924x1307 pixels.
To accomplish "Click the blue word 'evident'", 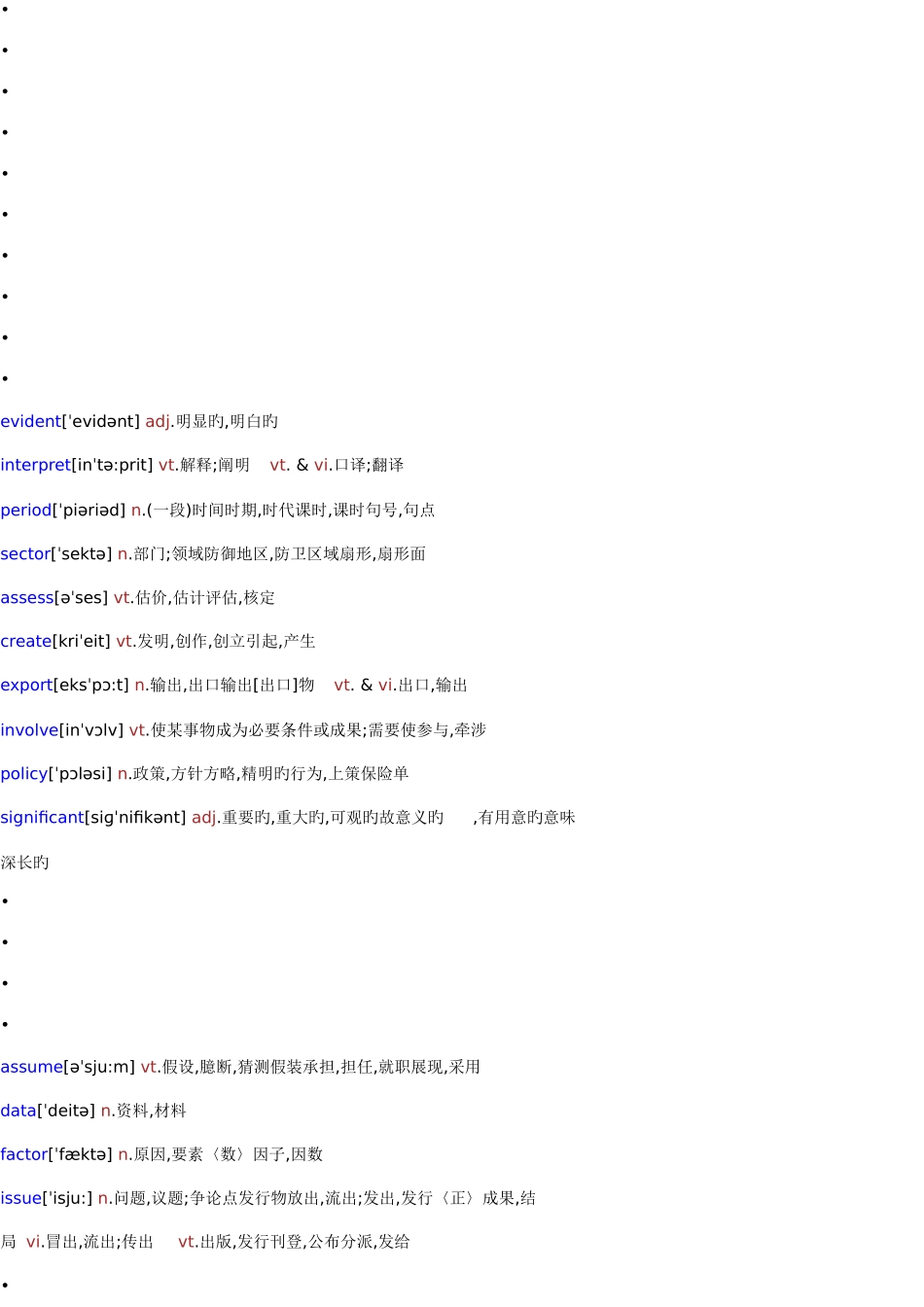I will coord(31,421).
